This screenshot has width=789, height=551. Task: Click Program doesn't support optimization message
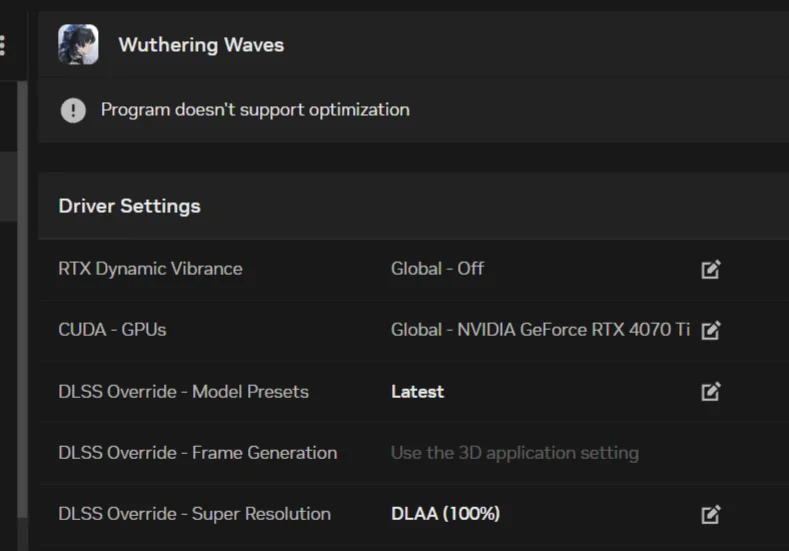click(255, 110)
